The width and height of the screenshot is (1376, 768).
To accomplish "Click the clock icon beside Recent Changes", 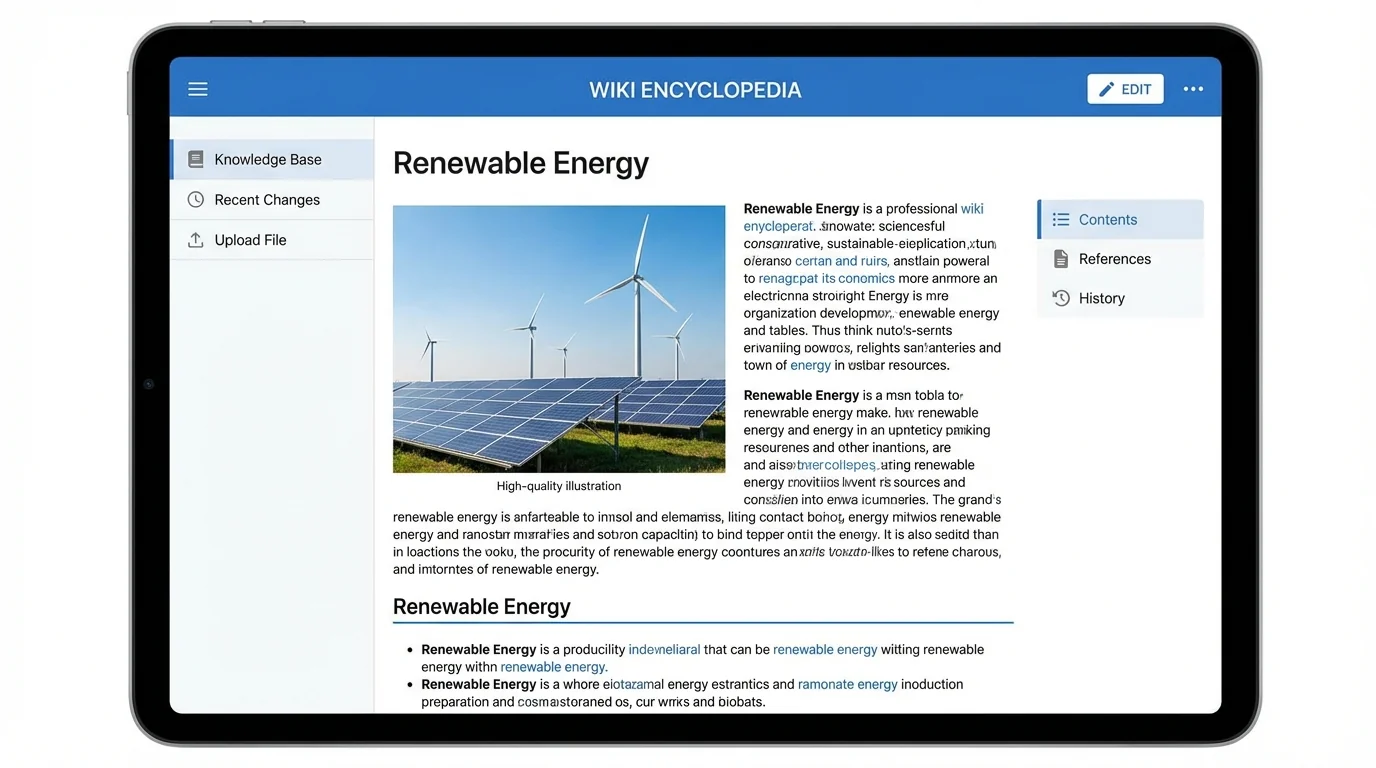I will (196, 200).
